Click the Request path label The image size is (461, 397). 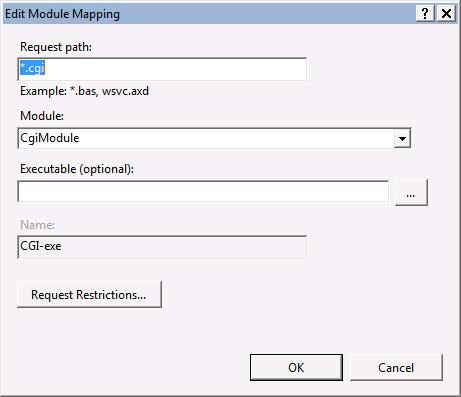pos(56,47)
